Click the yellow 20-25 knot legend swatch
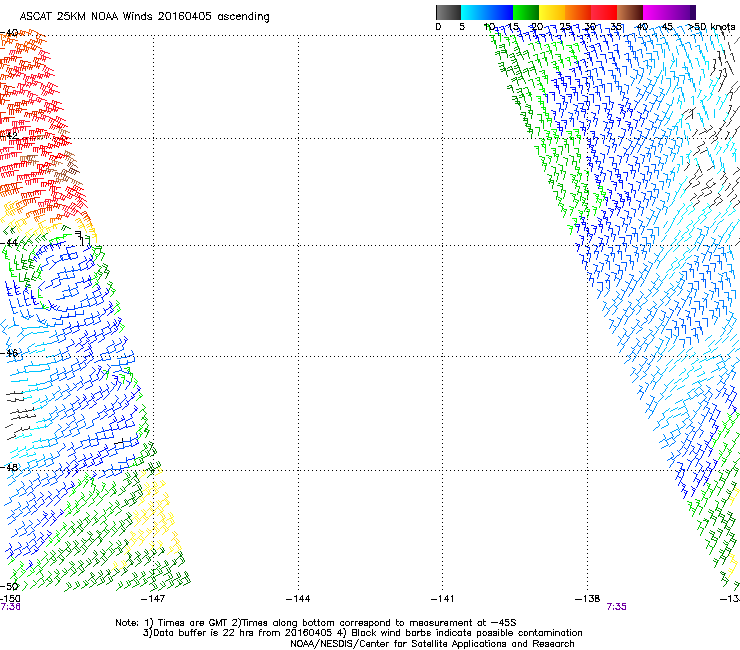 coord(552,12)
